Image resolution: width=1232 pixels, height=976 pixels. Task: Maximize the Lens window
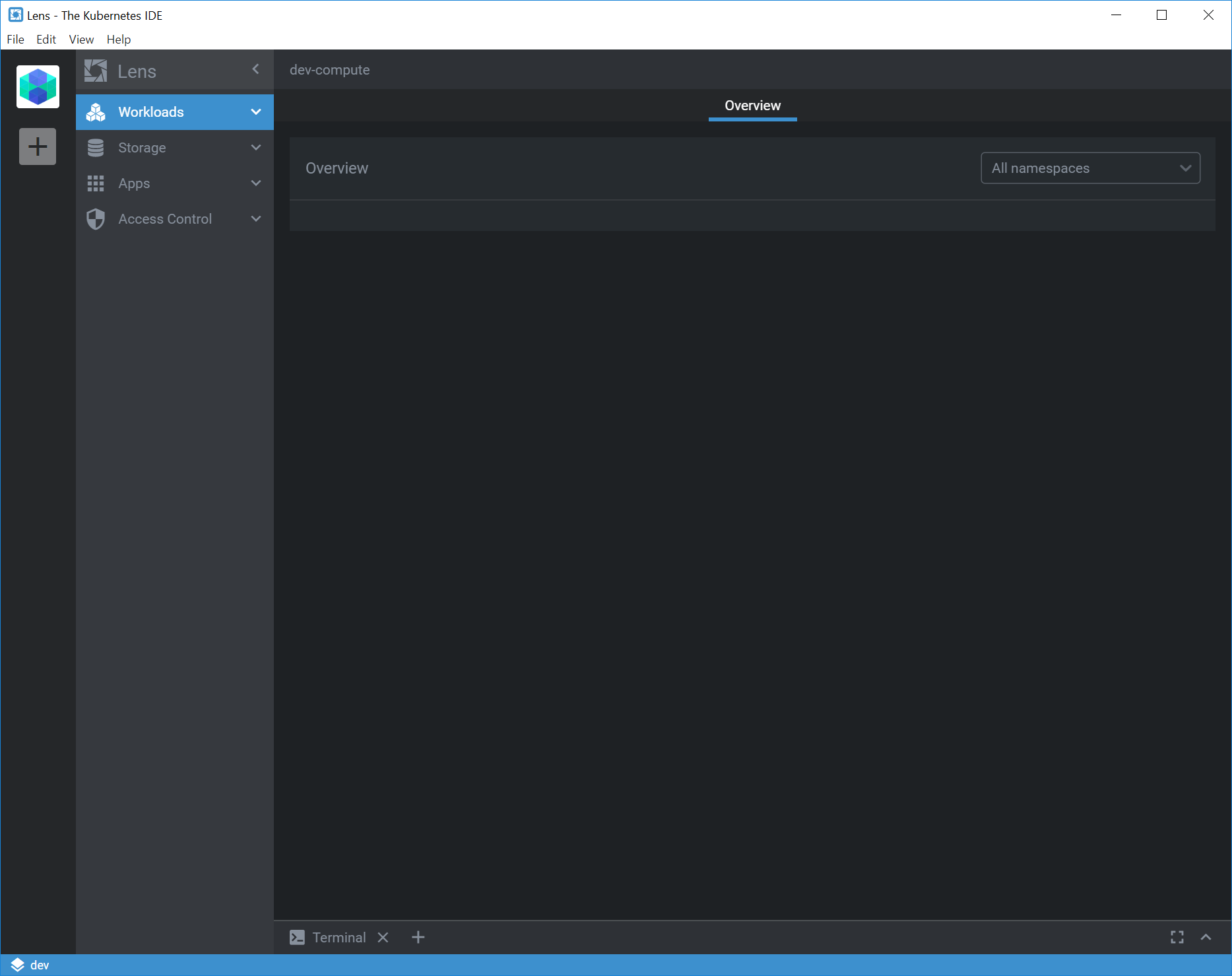1161,15
